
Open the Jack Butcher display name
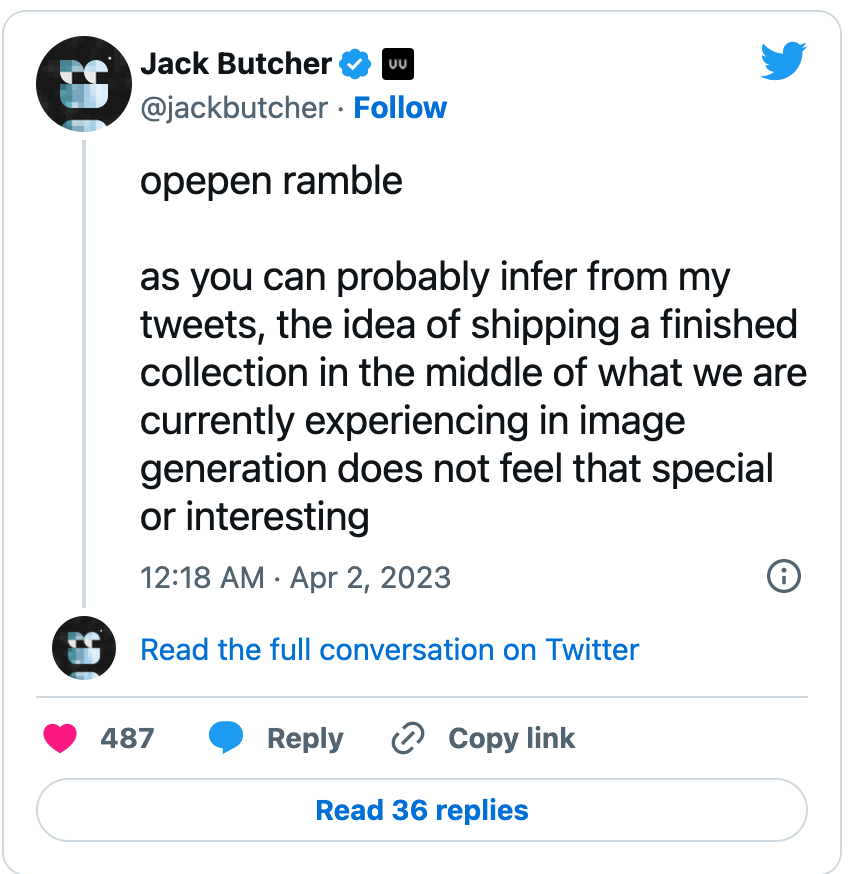[x=236, y=64]
